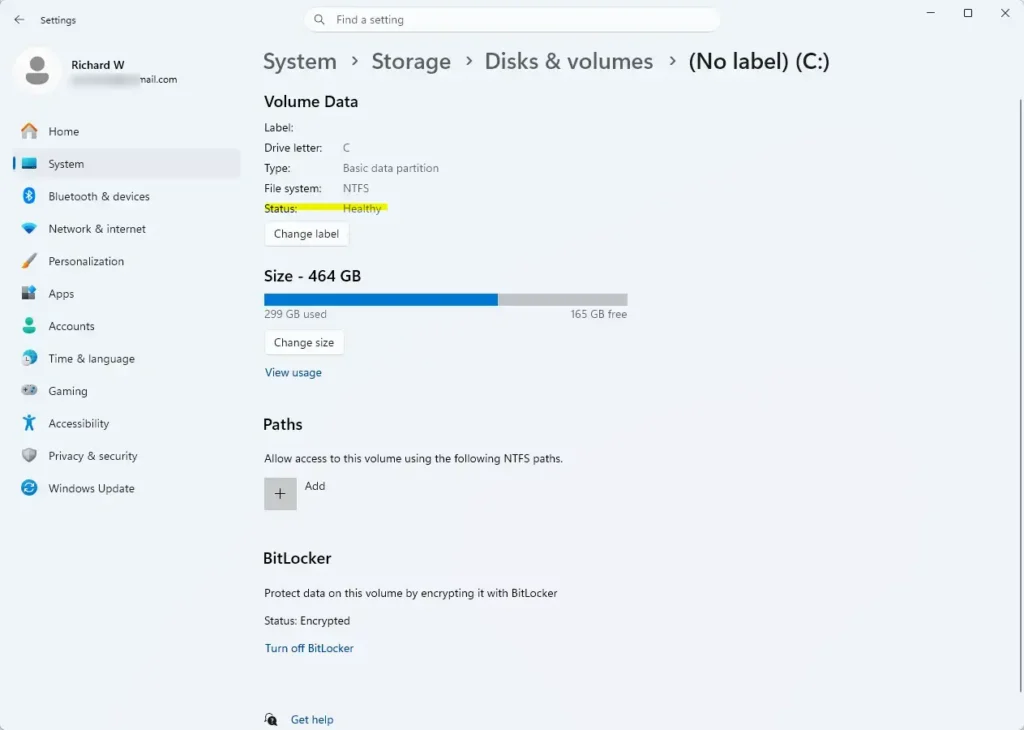Screen dimensions: 1024x730
Task: Click the Time & language globe icon
Action: coord(29,358)
